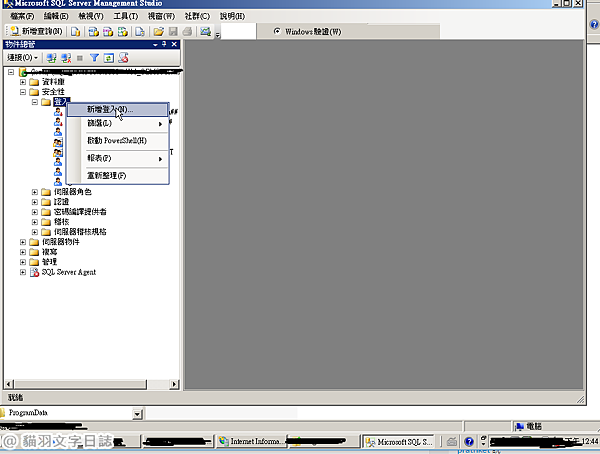The image size is (600, 454).
Task: Choose 啟動 PowerShell(H) in context menu
Action: point(117,140)
